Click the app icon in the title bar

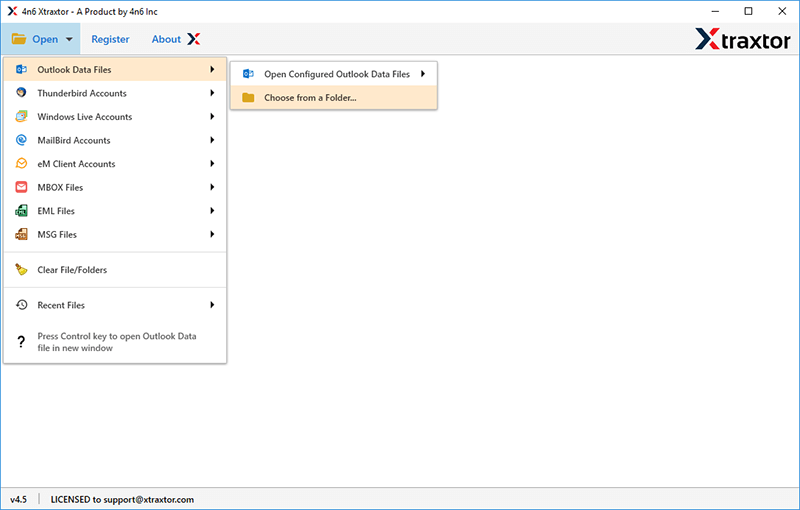click(12, 11)
